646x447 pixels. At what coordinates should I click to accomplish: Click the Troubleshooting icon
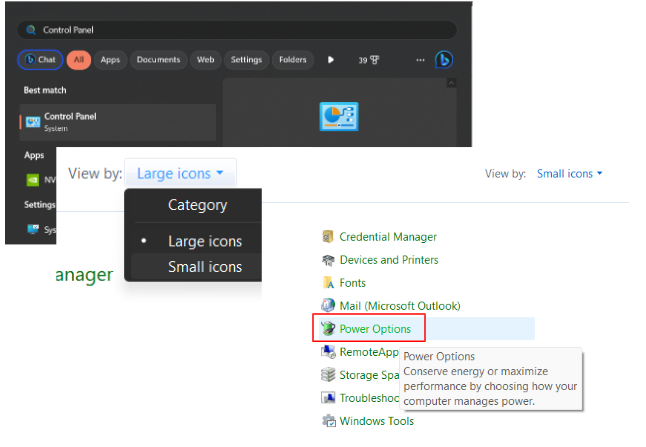click(328, 398)
